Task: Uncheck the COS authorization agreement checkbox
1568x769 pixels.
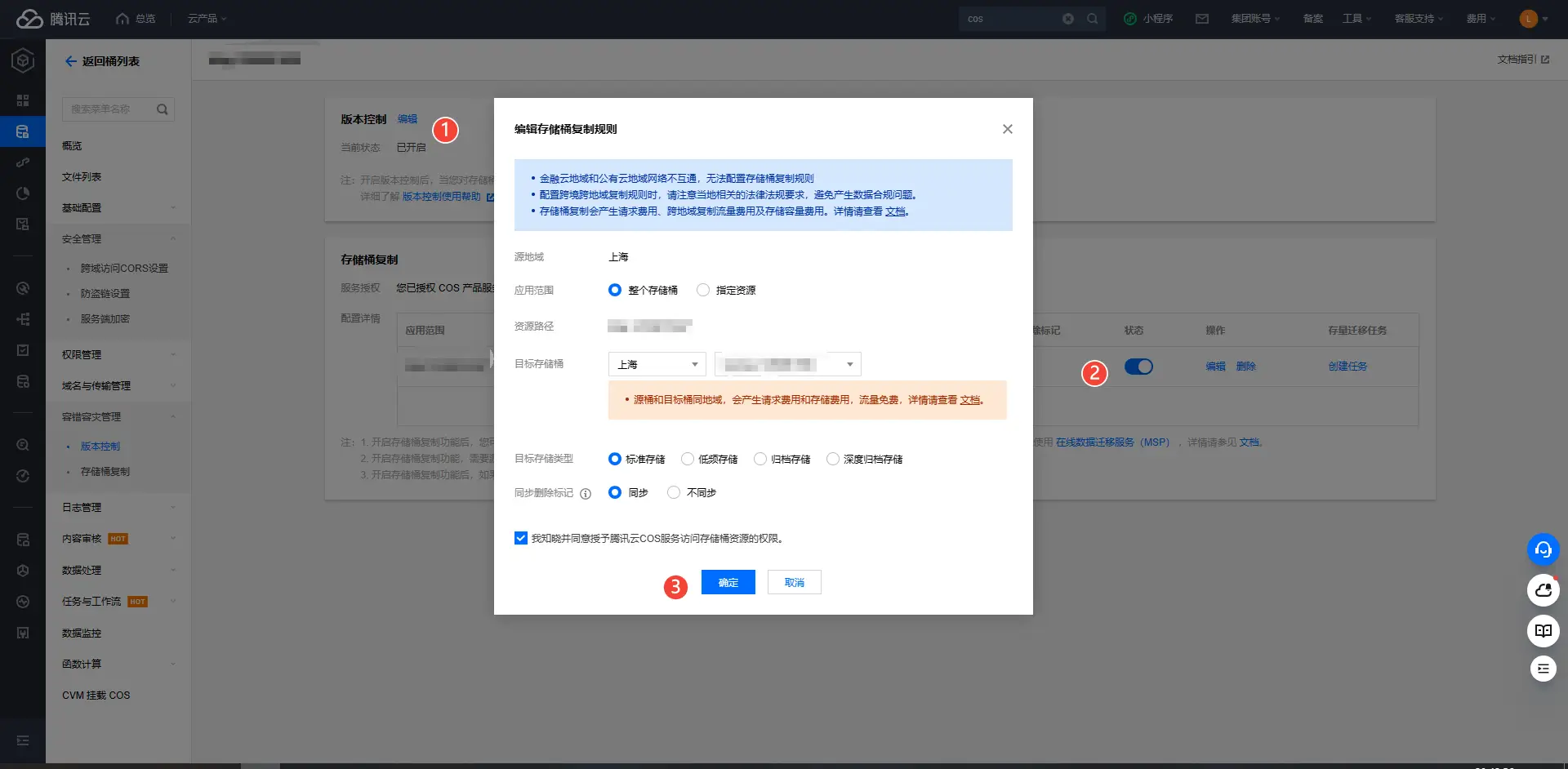Action: 521,538
